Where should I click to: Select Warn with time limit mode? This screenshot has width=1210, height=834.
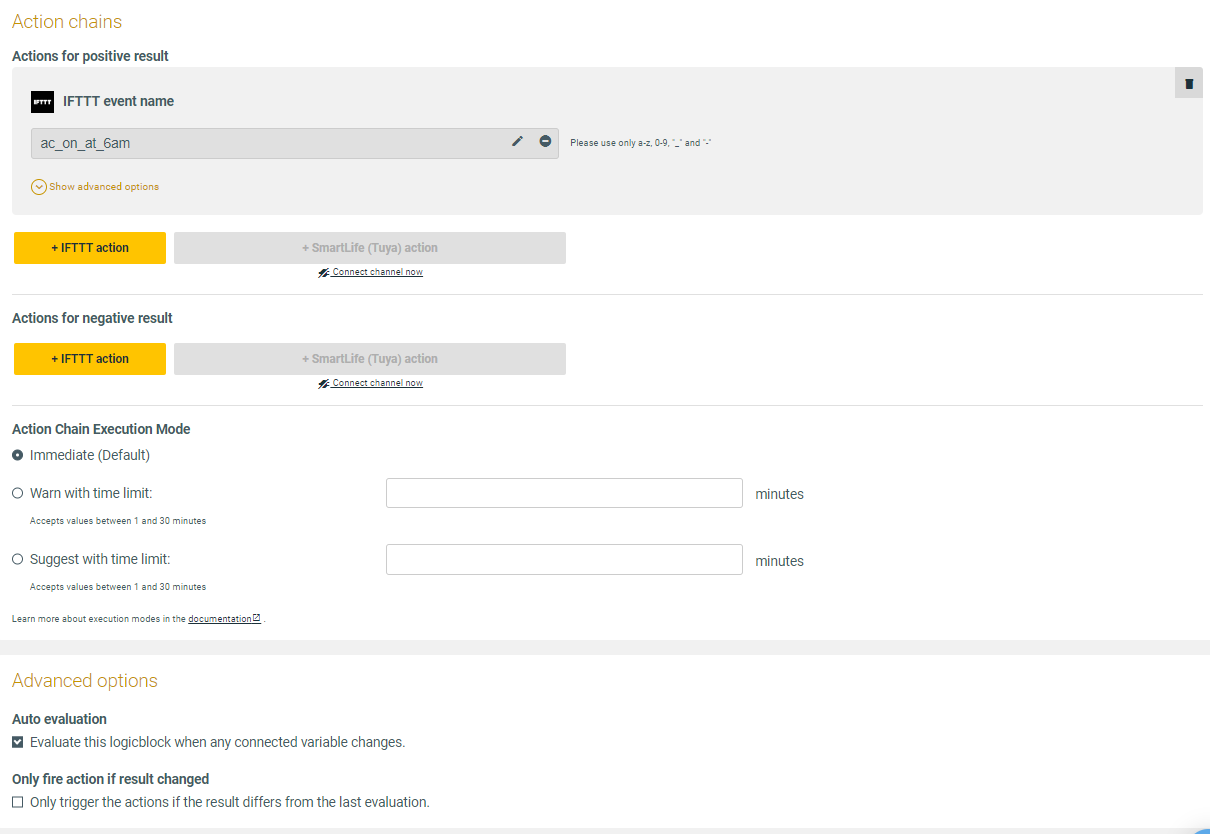pos(18,493)
